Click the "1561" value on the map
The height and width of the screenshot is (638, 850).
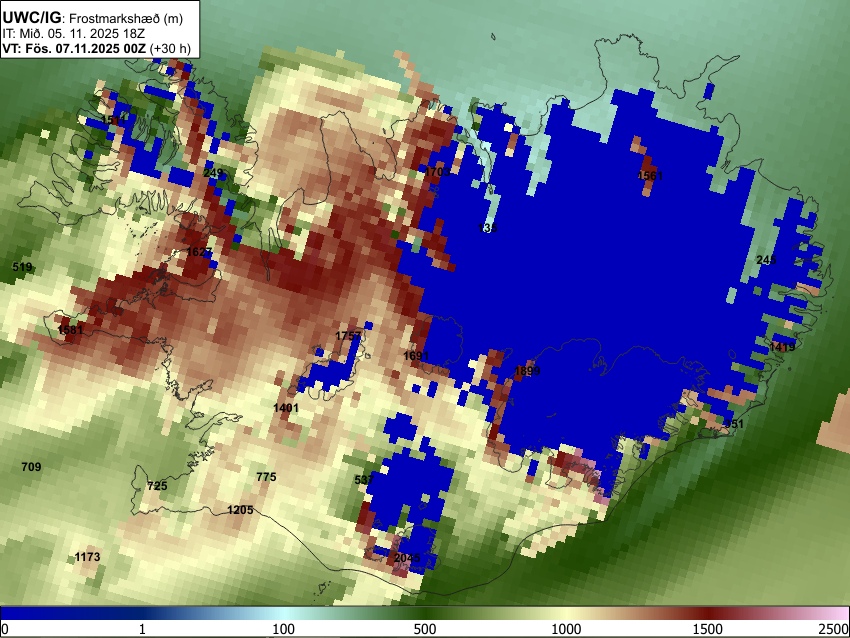(650, 176)
